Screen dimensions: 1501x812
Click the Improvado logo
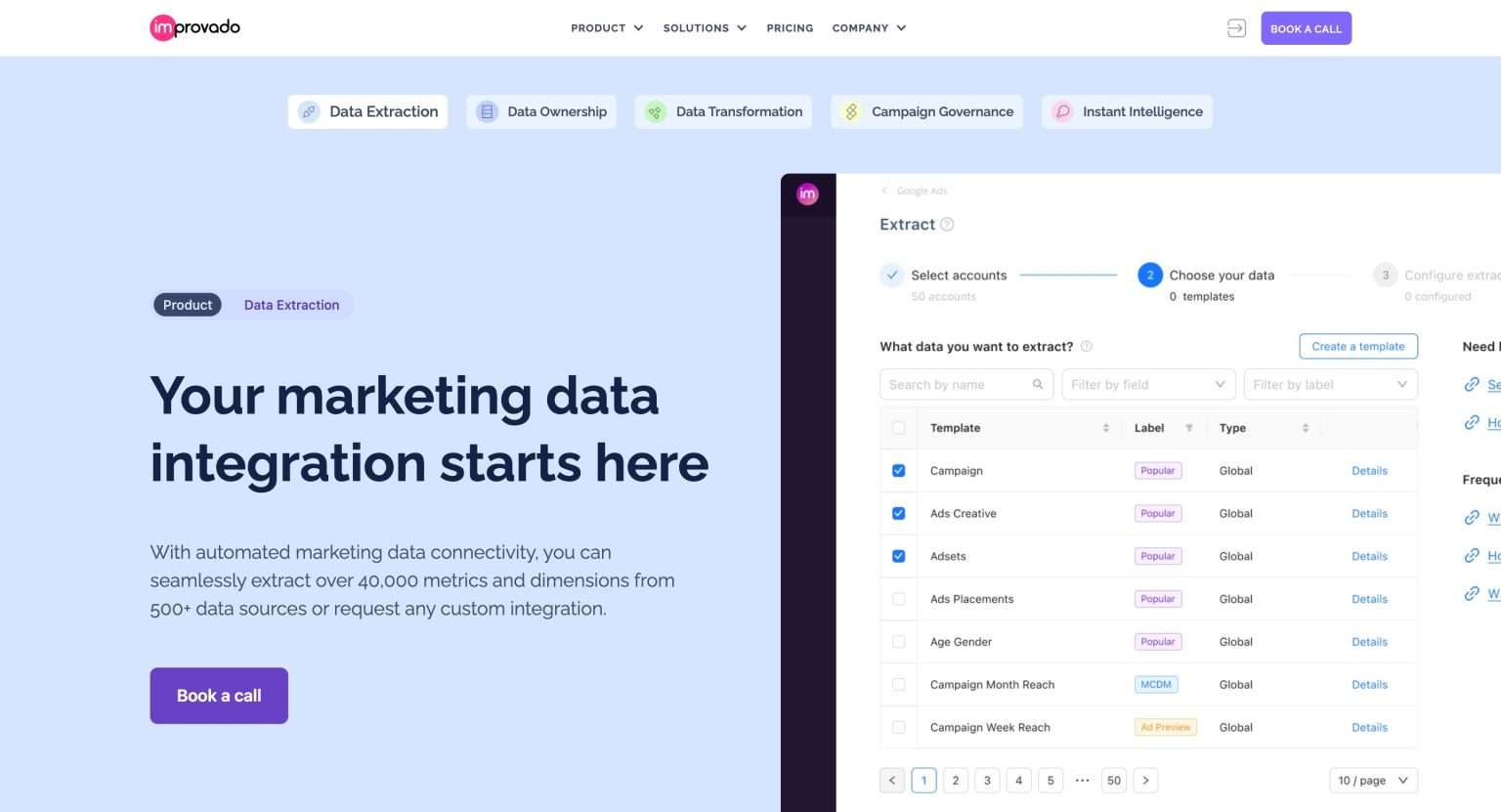pos(193,27)
